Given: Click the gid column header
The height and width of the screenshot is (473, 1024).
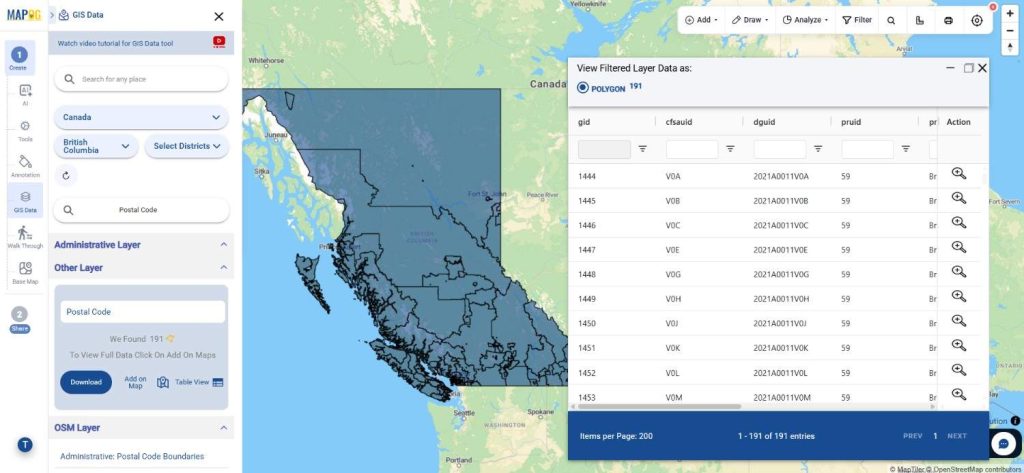Looking at the screenshot, I should pos(584,122).
